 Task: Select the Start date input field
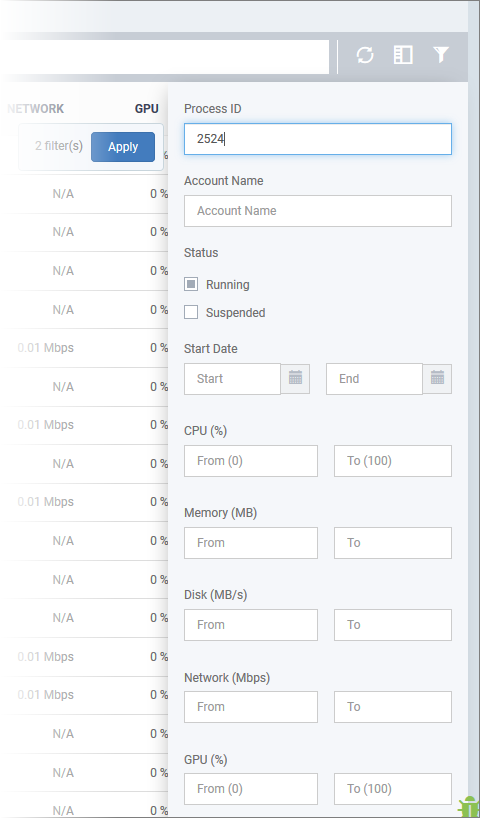click(232, 379)
